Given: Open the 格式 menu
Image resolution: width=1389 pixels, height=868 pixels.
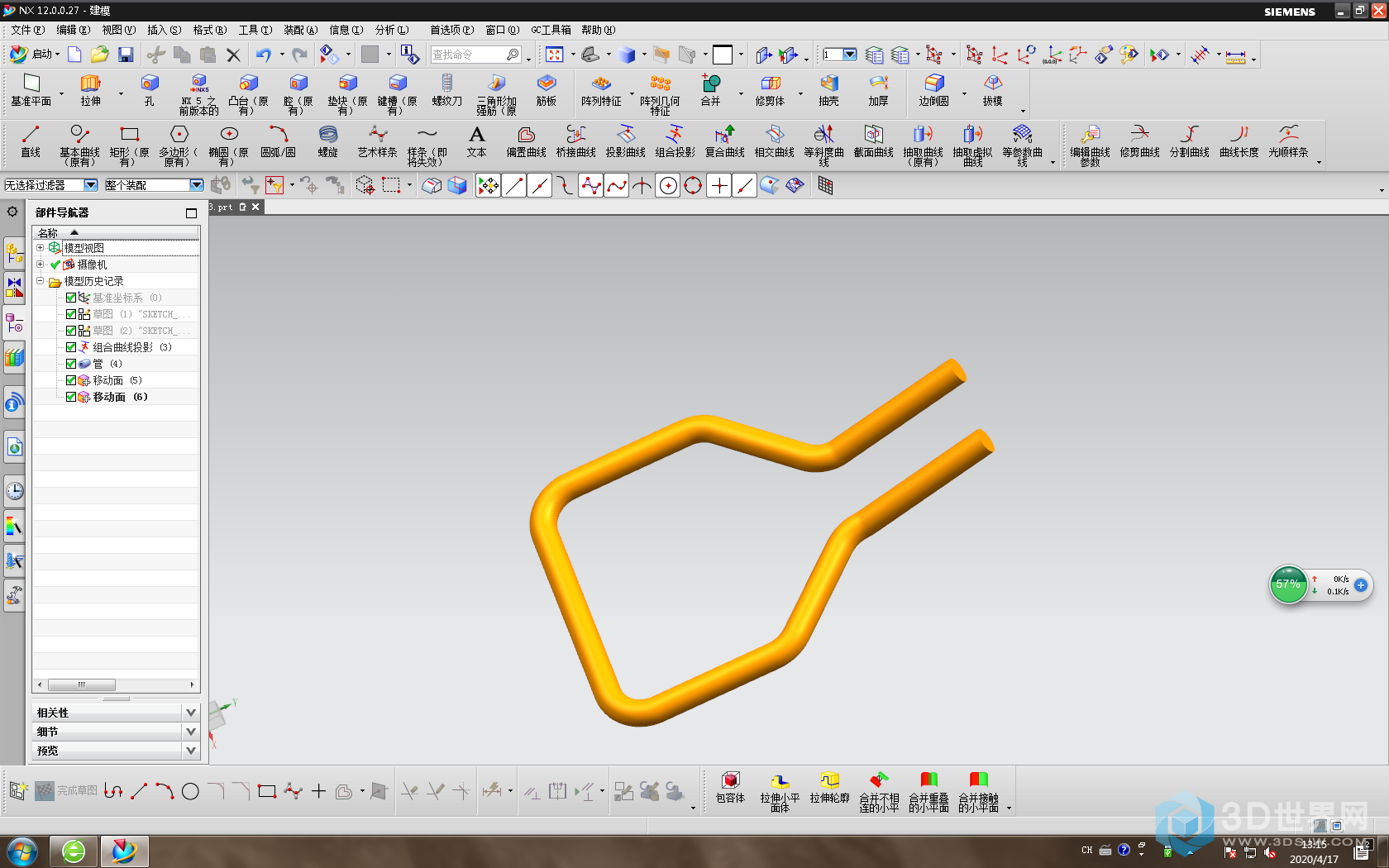Looking at the screenshot, I should [x=209, y=30].
